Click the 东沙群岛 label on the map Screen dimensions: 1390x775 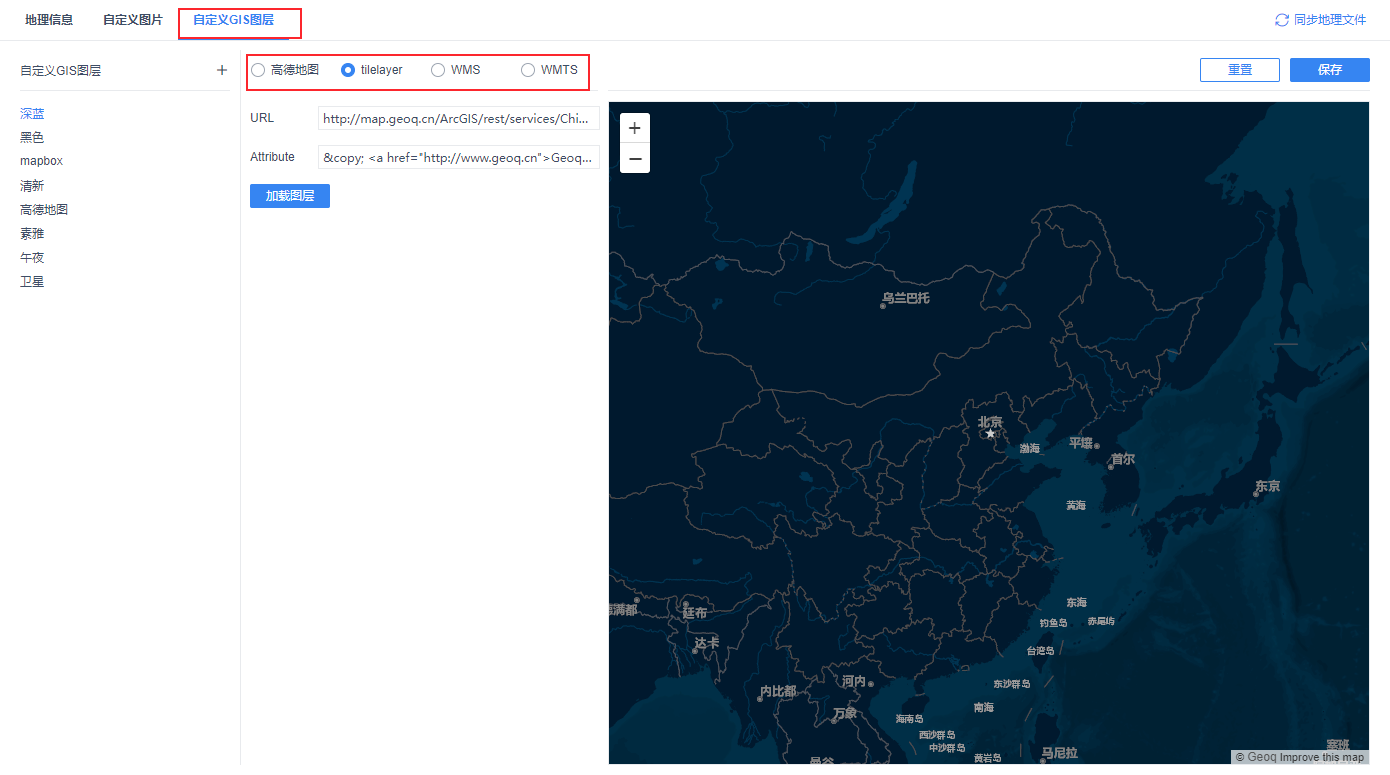click(1011, 683)
